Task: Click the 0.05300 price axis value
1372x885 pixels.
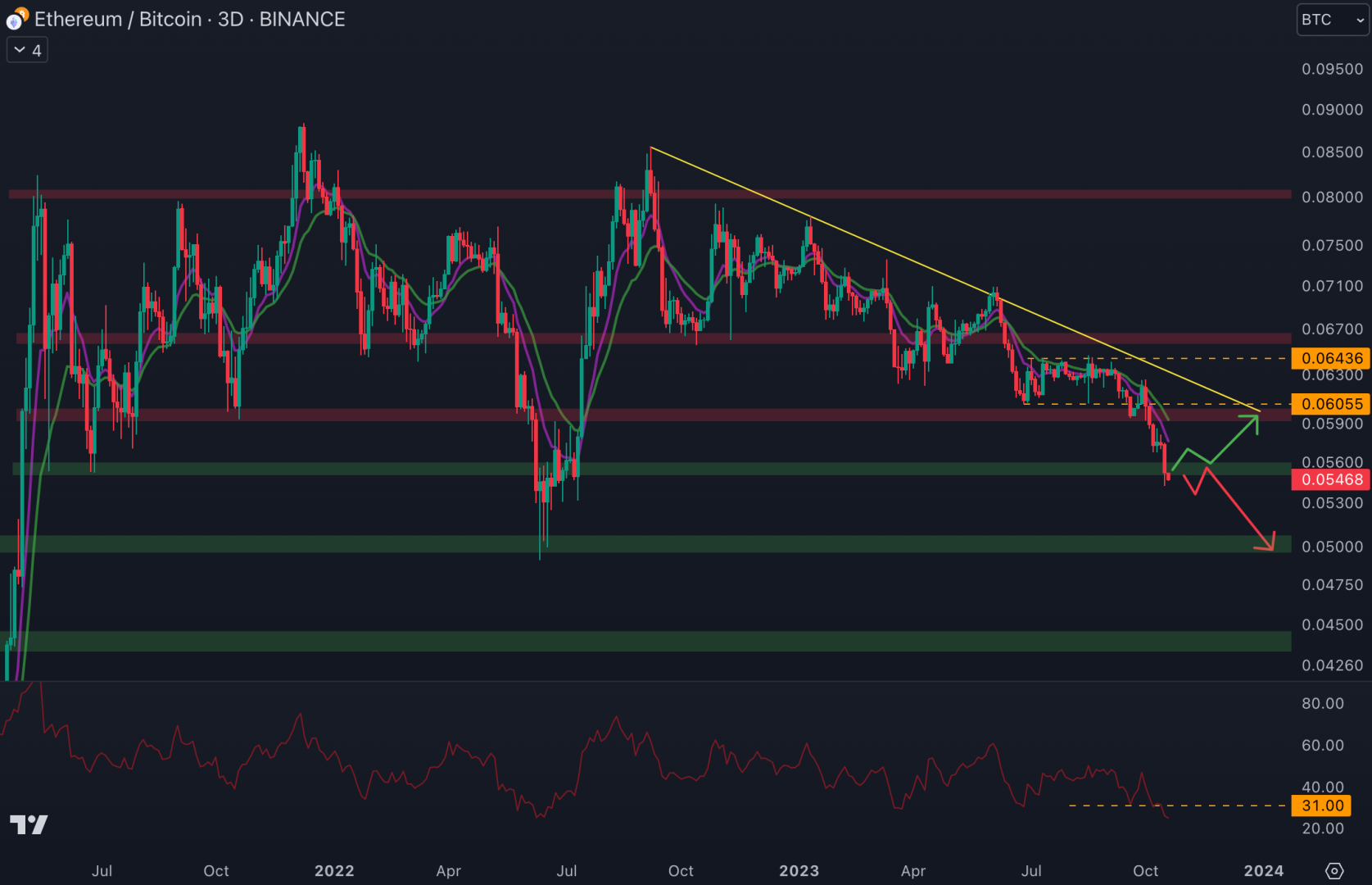Action: click(x=1332, y=503)
